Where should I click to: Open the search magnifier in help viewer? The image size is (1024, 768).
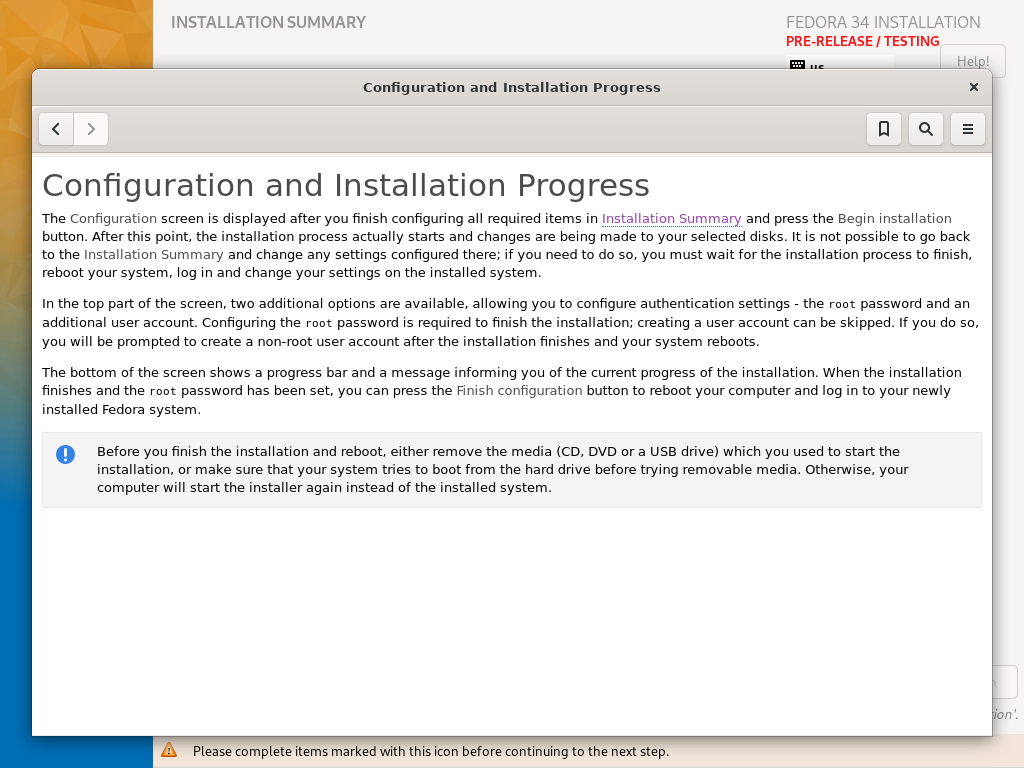(x=925, y=129)
